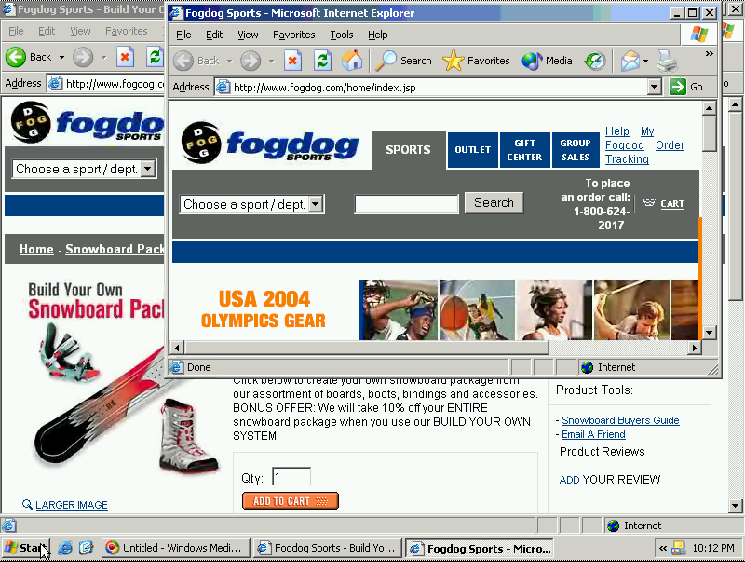Click Search button on fogdog page
745x562 pixels.
[x=494, y=203]
